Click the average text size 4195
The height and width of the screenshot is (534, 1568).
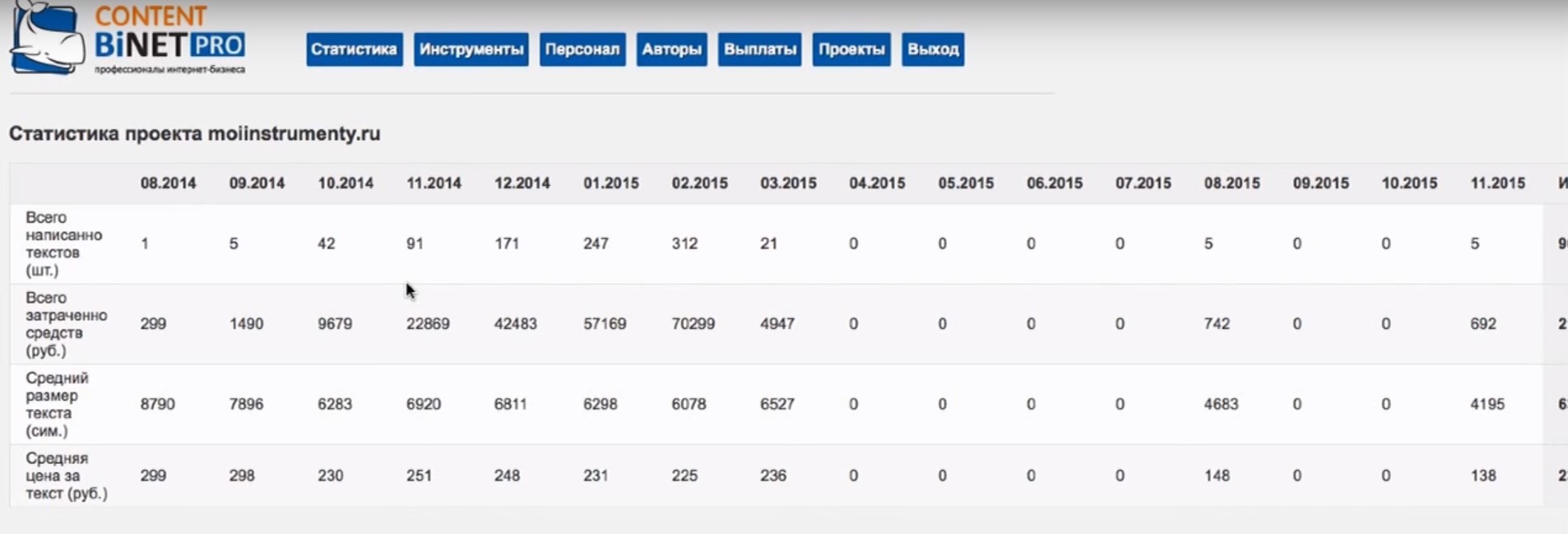1487,404
